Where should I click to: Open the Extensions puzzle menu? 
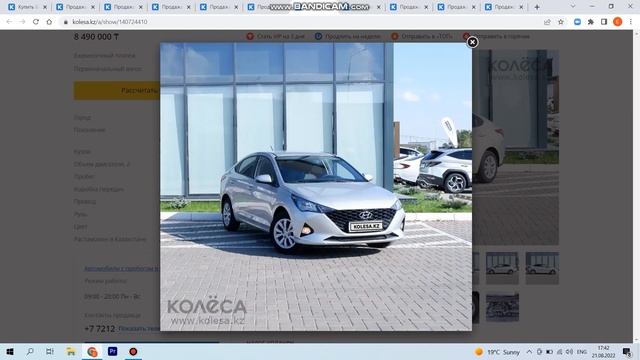591,22
